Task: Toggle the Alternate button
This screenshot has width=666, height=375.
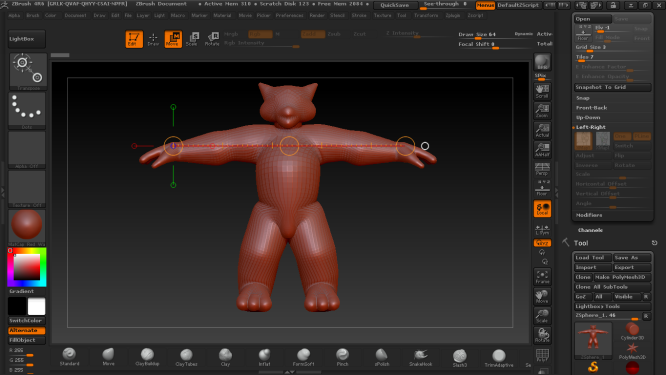Action: [x=27, y=330]
